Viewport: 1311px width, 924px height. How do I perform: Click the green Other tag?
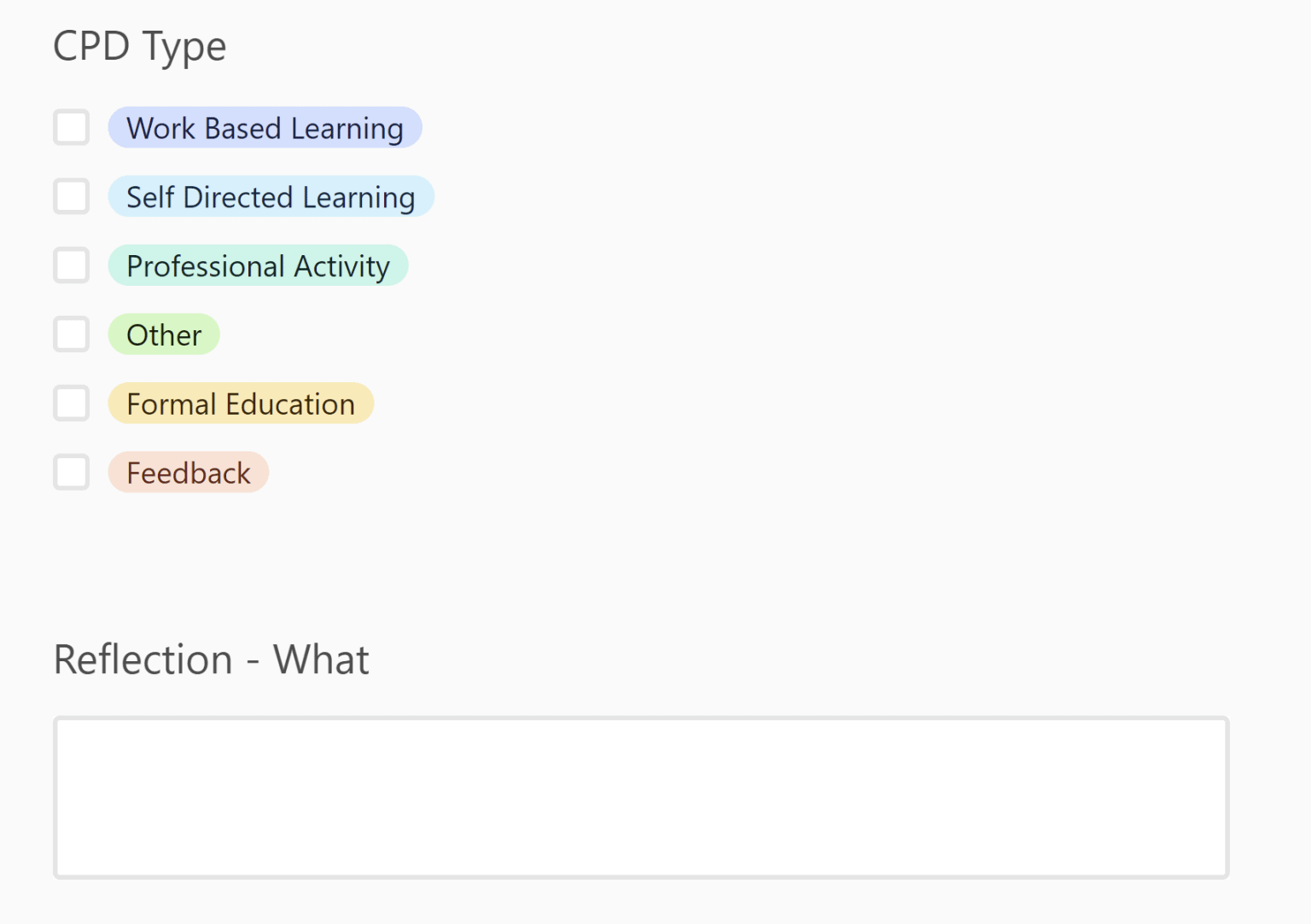coord(164,335)
